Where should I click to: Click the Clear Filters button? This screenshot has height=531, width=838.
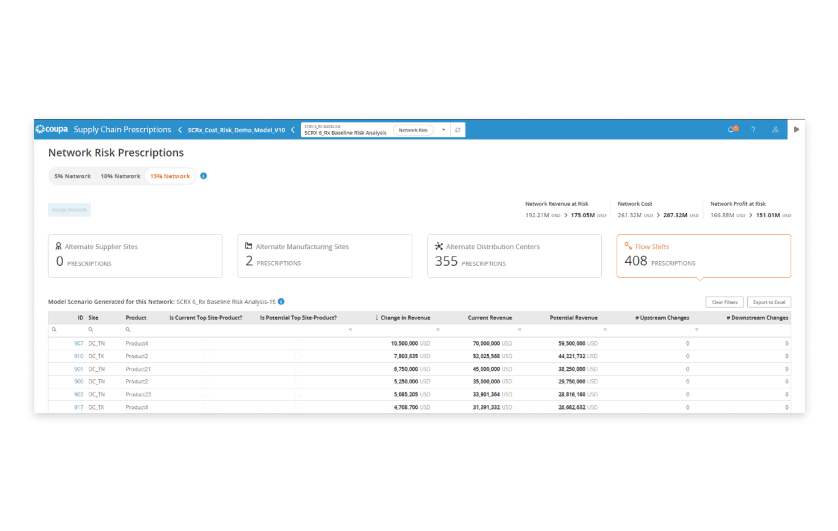724,302
